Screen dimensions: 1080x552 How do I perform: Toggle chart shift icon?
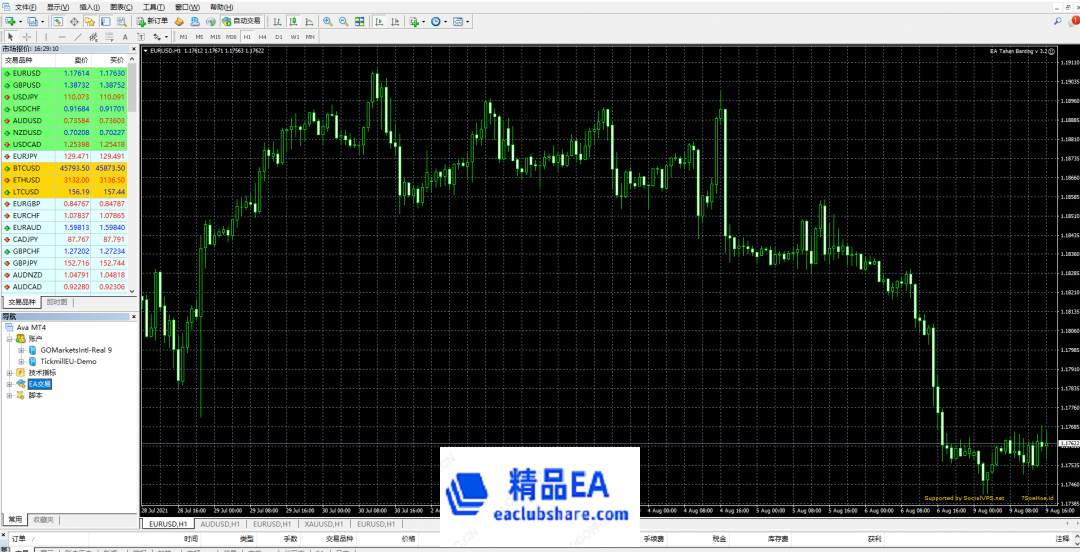395,21
